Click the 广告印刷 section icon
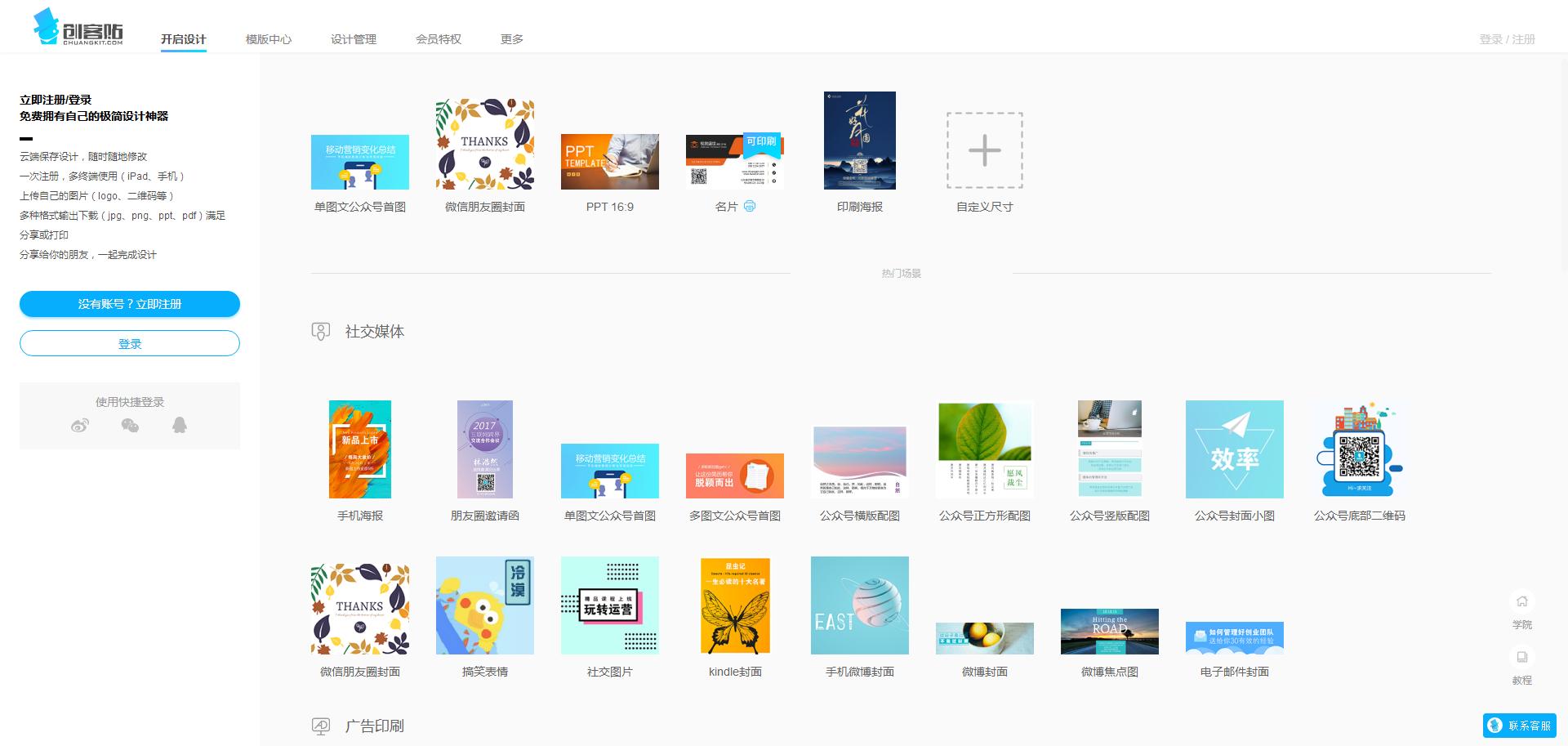1568x746 pixels. [x=320, y=726]
